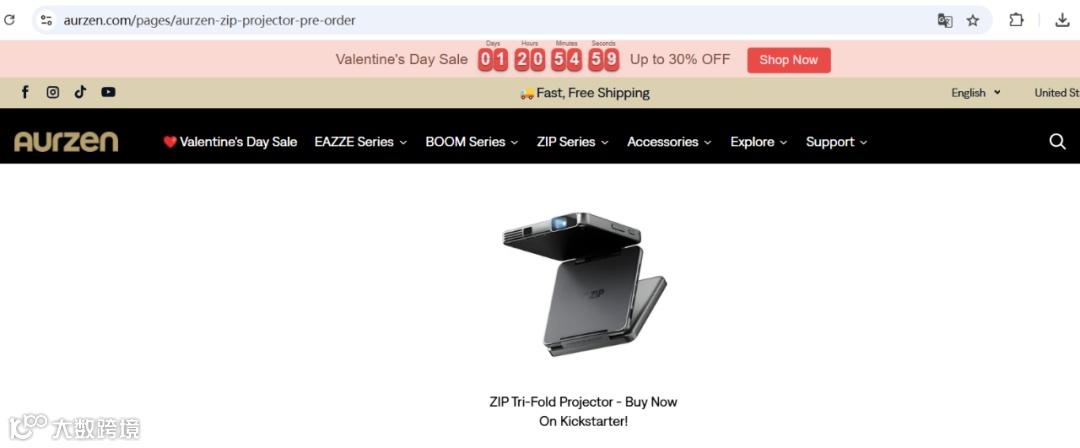
Task: Open the Support menu
Action: click(x=836, y=142)
